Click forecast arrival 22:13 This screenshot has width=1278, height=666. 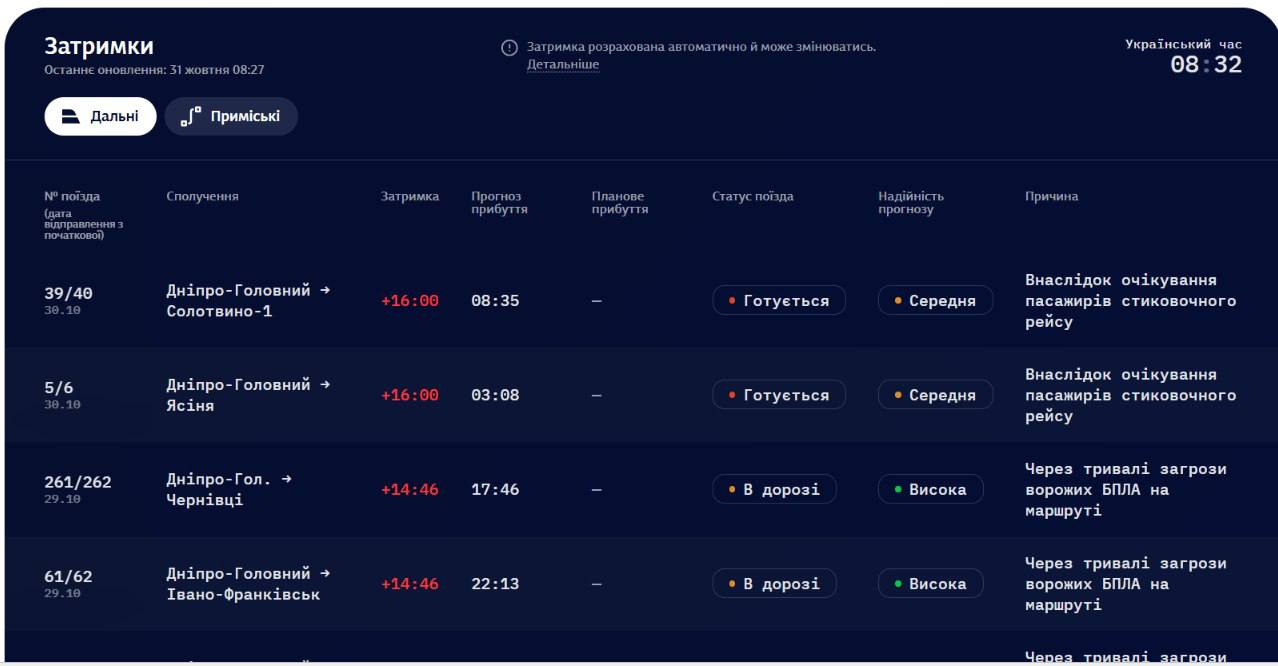pos(495,584)
